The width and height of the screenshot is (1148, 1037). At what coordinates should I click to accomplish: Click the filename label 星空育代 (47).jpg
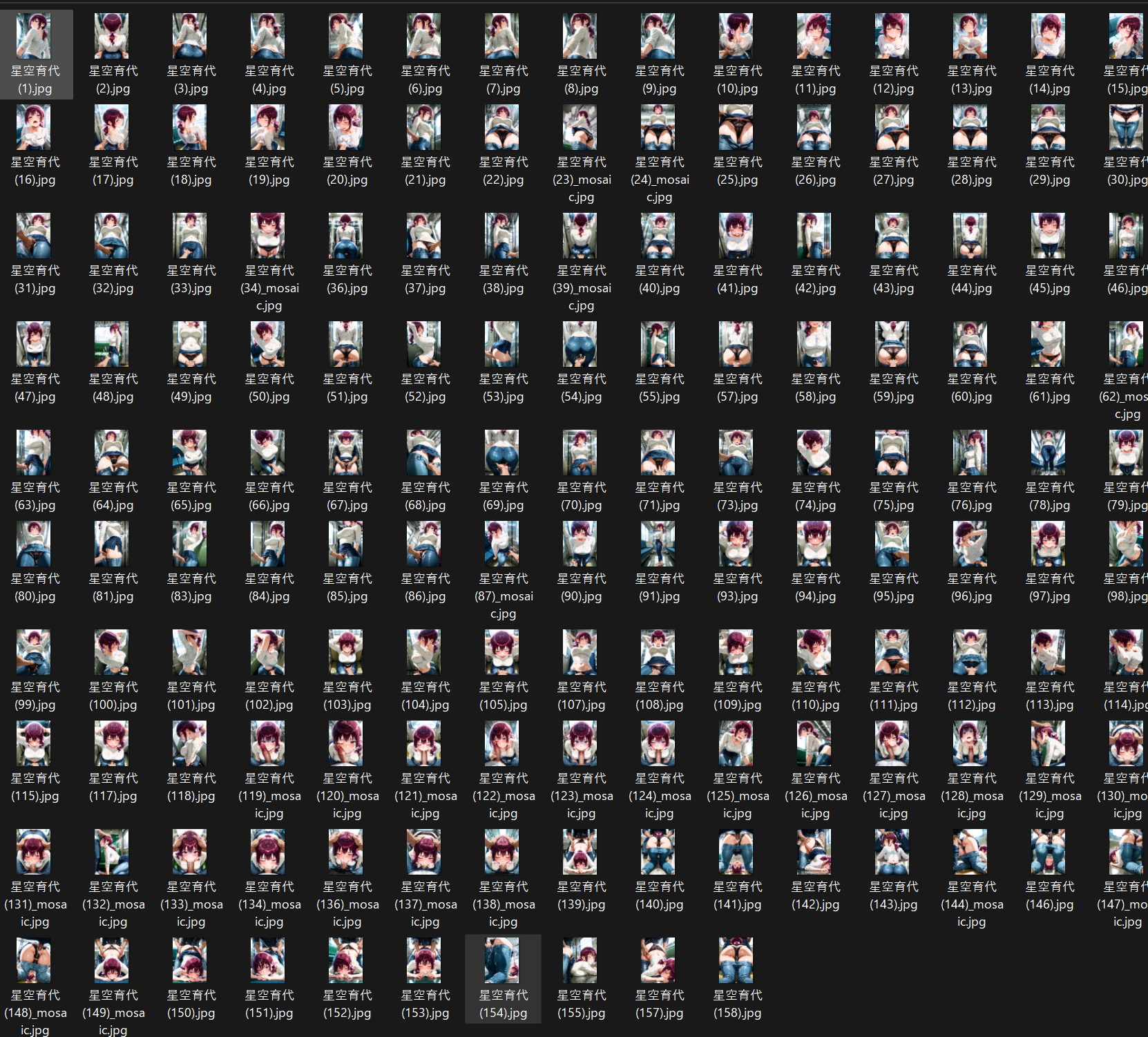pos(35,388)
